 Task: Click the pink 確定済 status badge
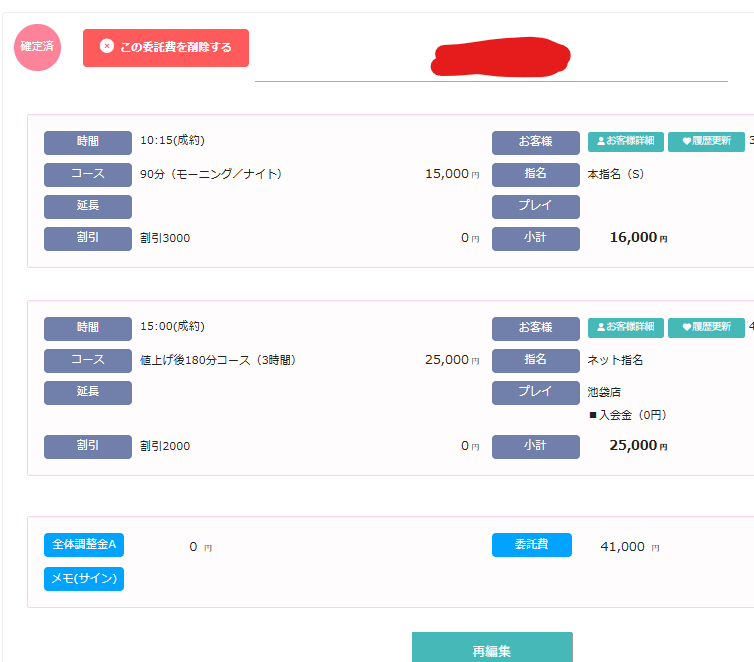[x=37, y=47]
